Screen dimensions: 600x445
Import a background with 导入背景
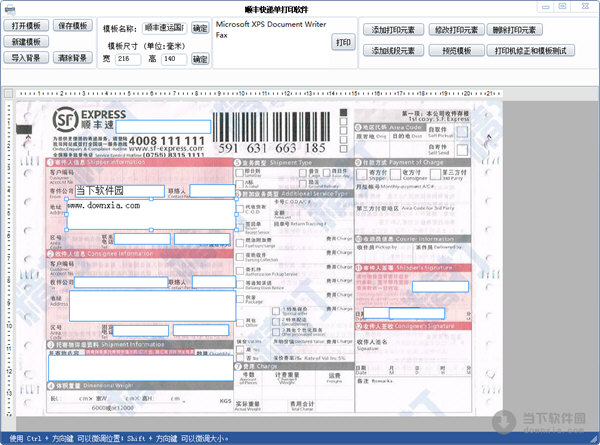tap(26, 58)
